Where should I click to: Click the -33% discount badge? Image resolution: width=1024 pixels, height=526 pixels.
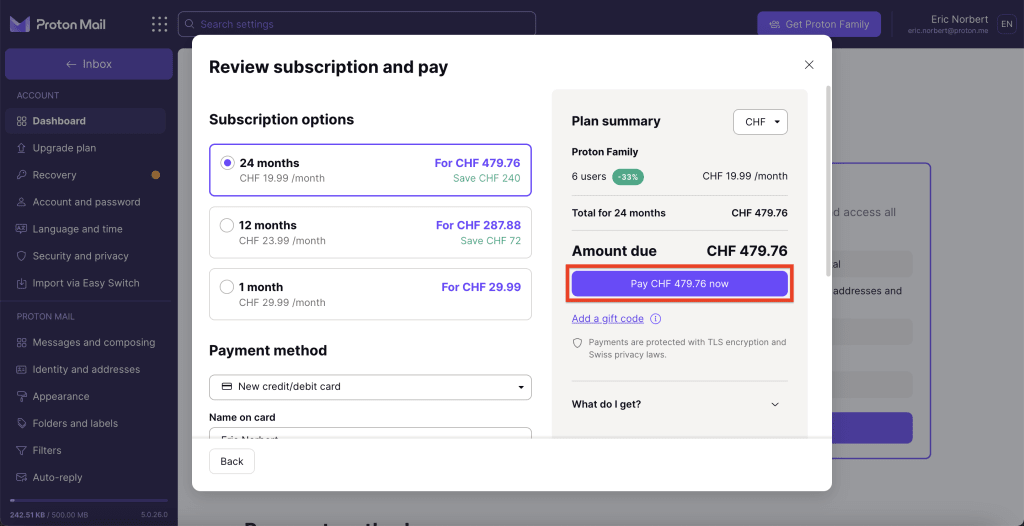click(628, 176)
